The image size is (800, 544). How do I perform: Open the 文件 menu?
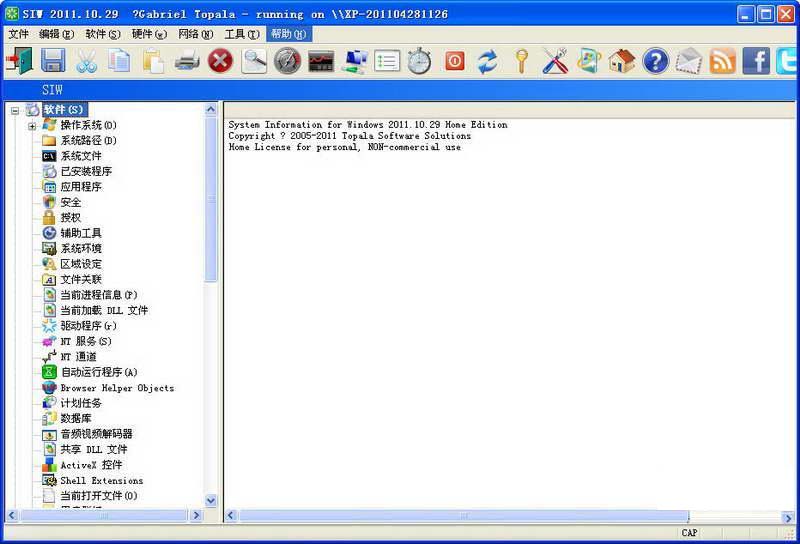18,34
